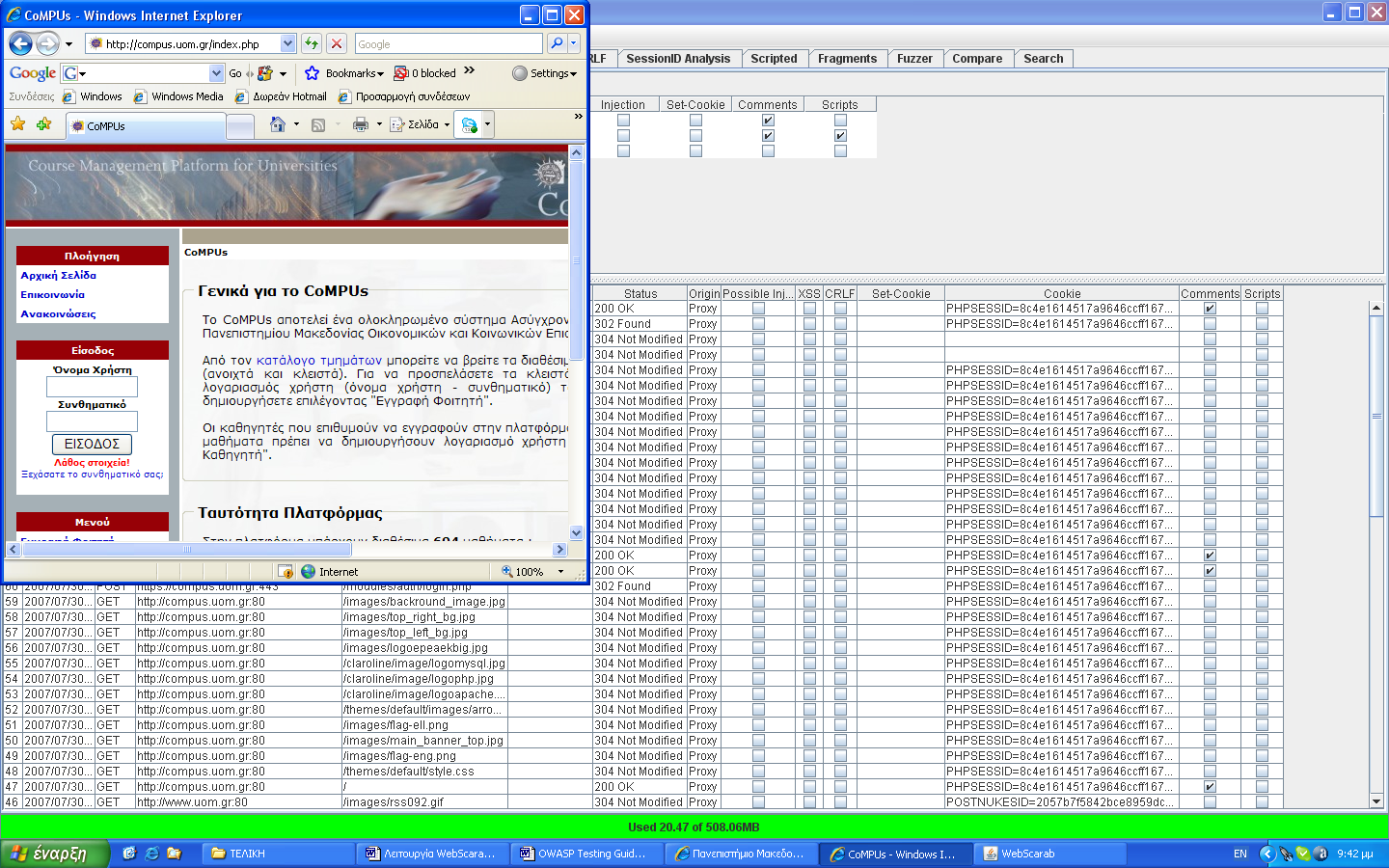Stop loading with the red X button
This screenshot has width=1389, height=868.
coord(336,43)
